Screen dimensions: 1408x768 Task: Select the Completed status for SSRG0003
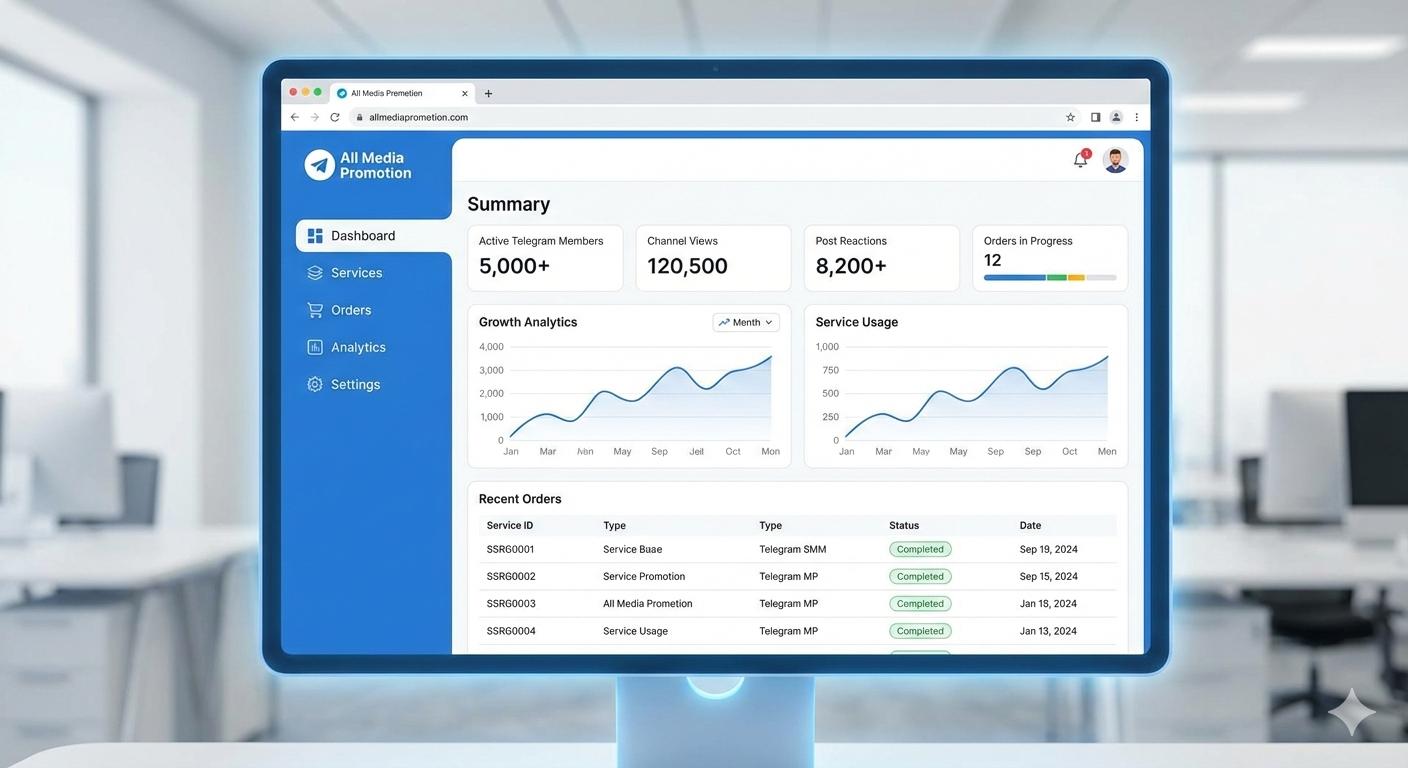(x=919, y=603)
